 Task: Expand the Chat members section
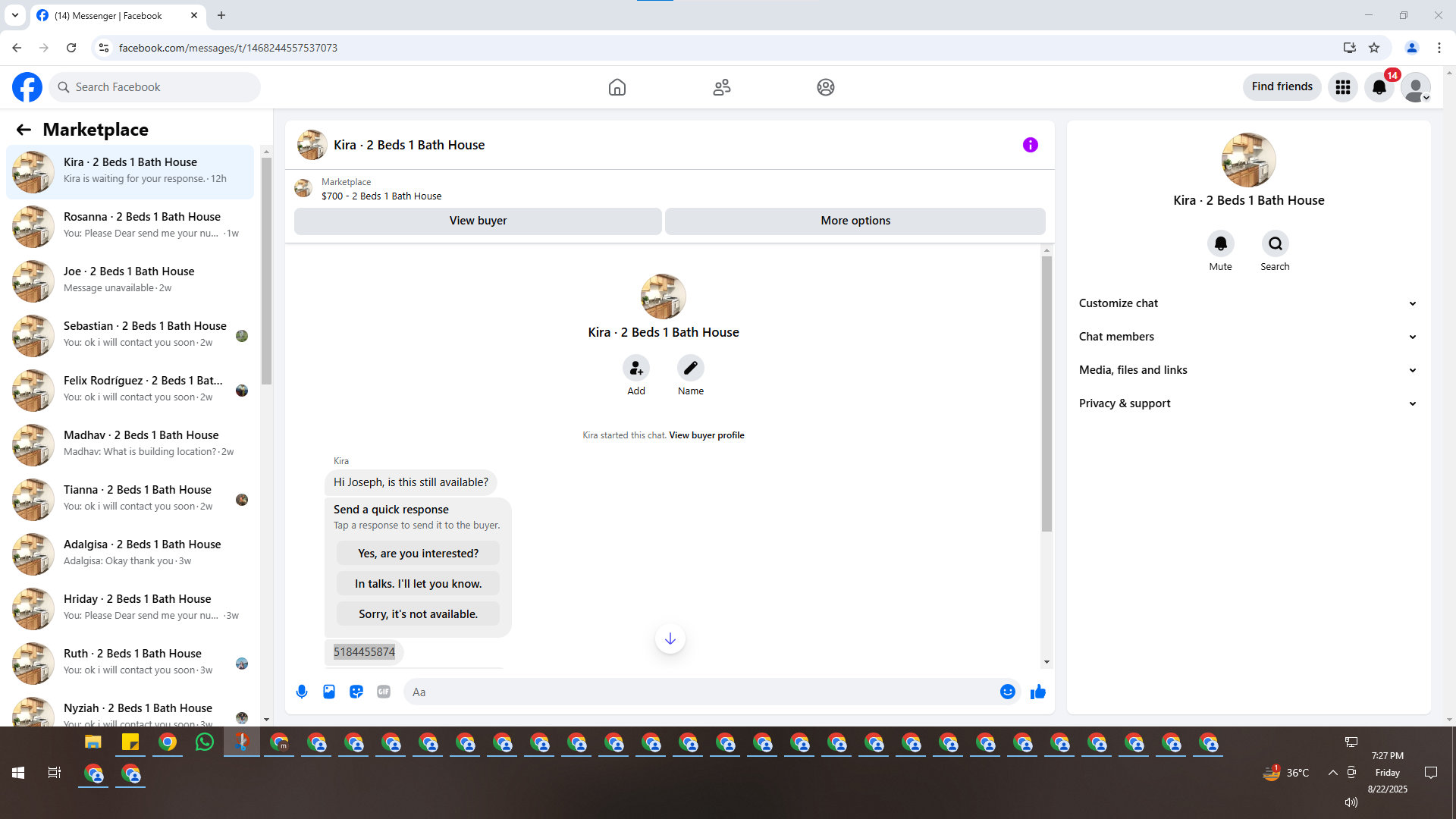pos(1247,337)
